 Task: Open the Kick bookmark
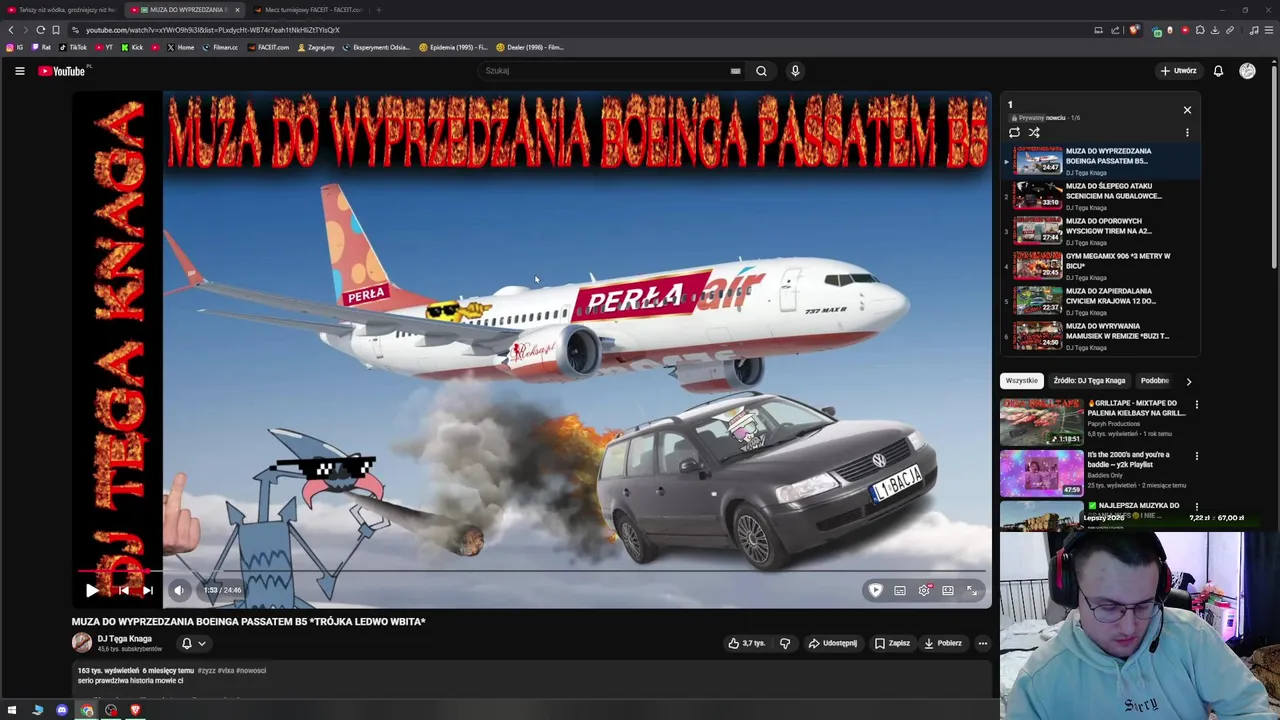coord(132,47)
